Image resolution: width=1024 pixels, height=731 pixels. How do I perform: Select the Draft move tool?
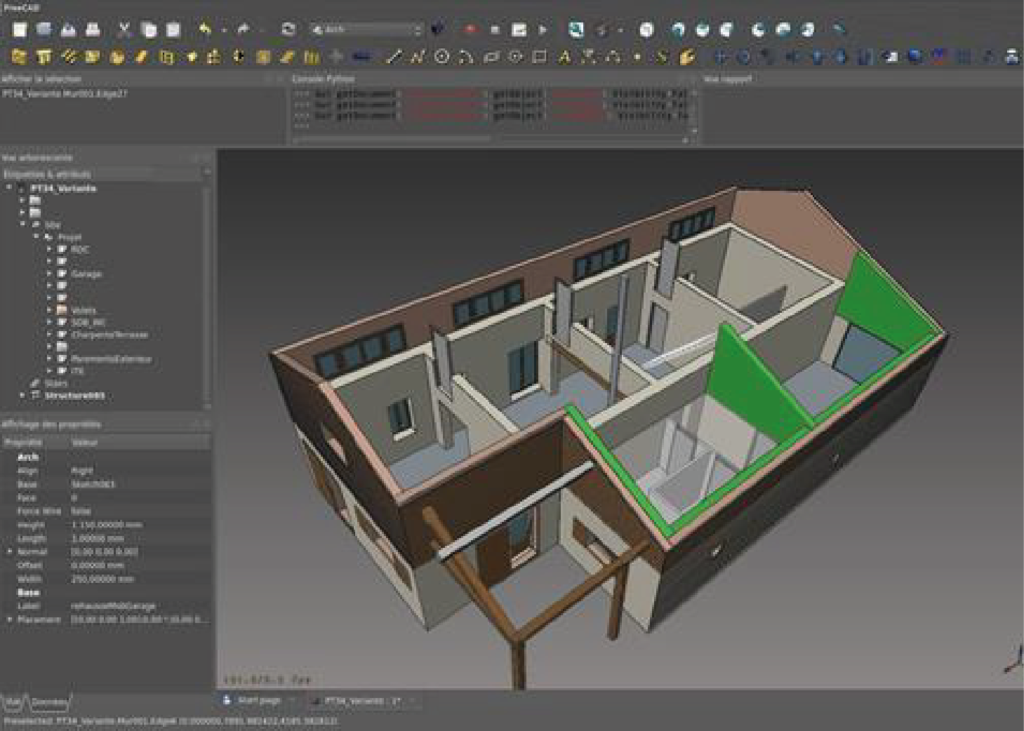pyautogui.click(x=720, y=57)
